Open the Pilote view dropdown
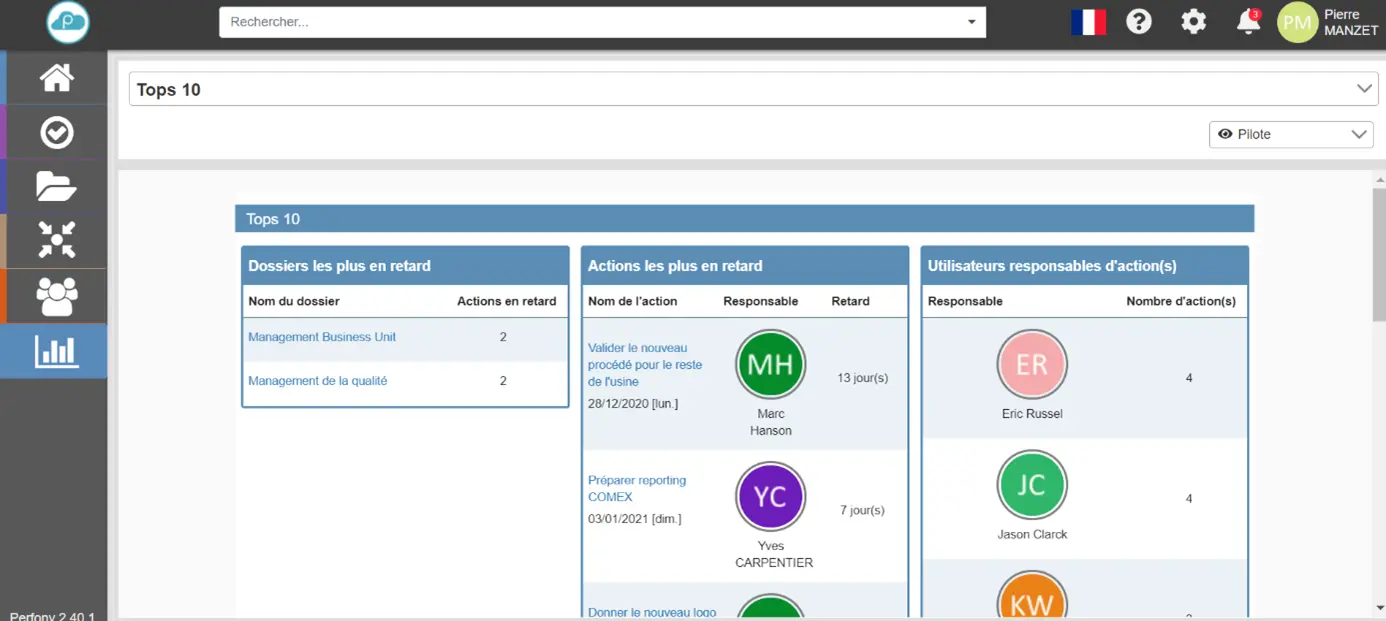The height and width of the screenshot is (621, 1386). pyautogui.click(x=1291, y=134)
